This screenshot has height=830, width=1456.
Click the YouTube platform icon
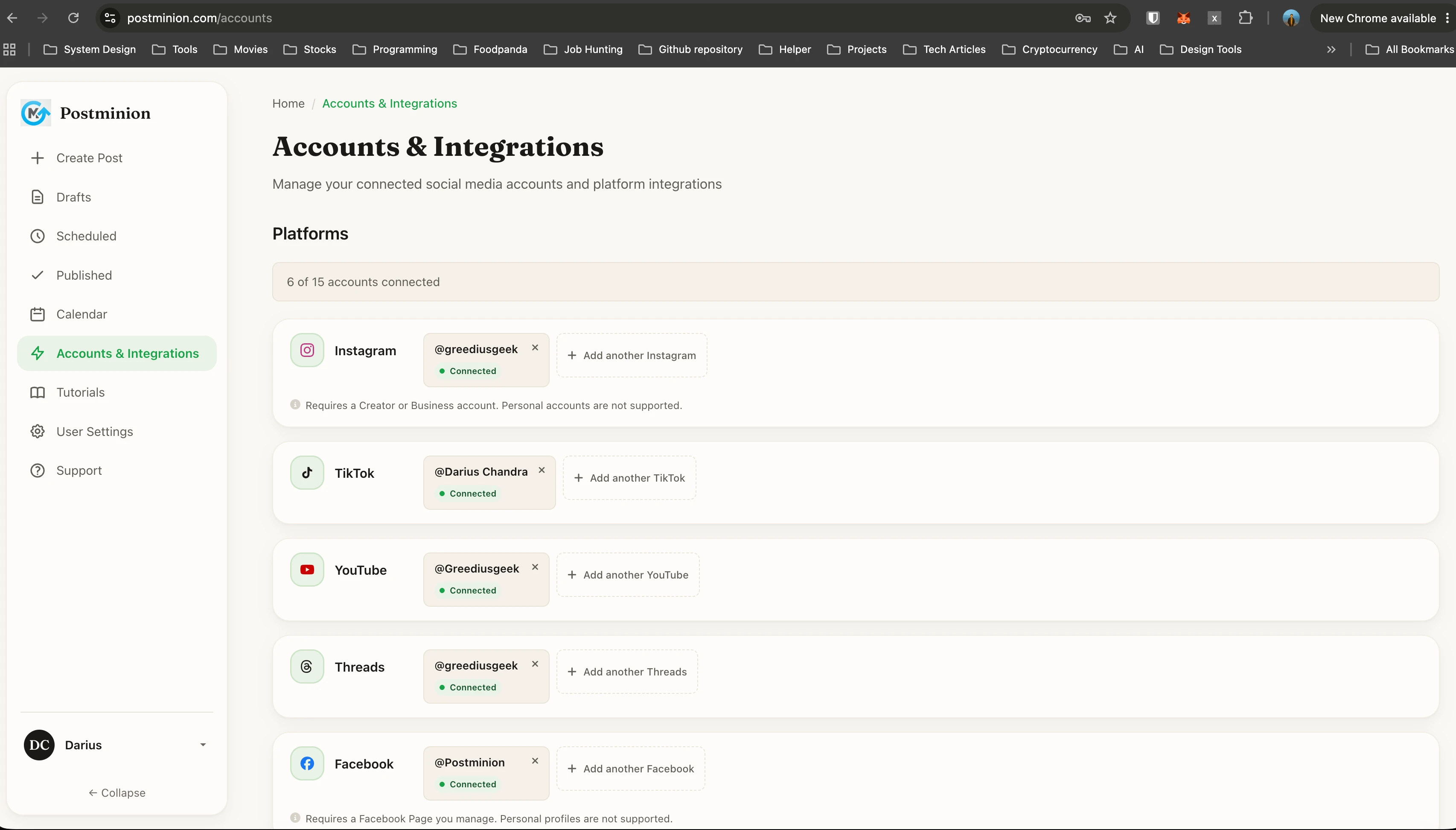(x=307, y=570)
